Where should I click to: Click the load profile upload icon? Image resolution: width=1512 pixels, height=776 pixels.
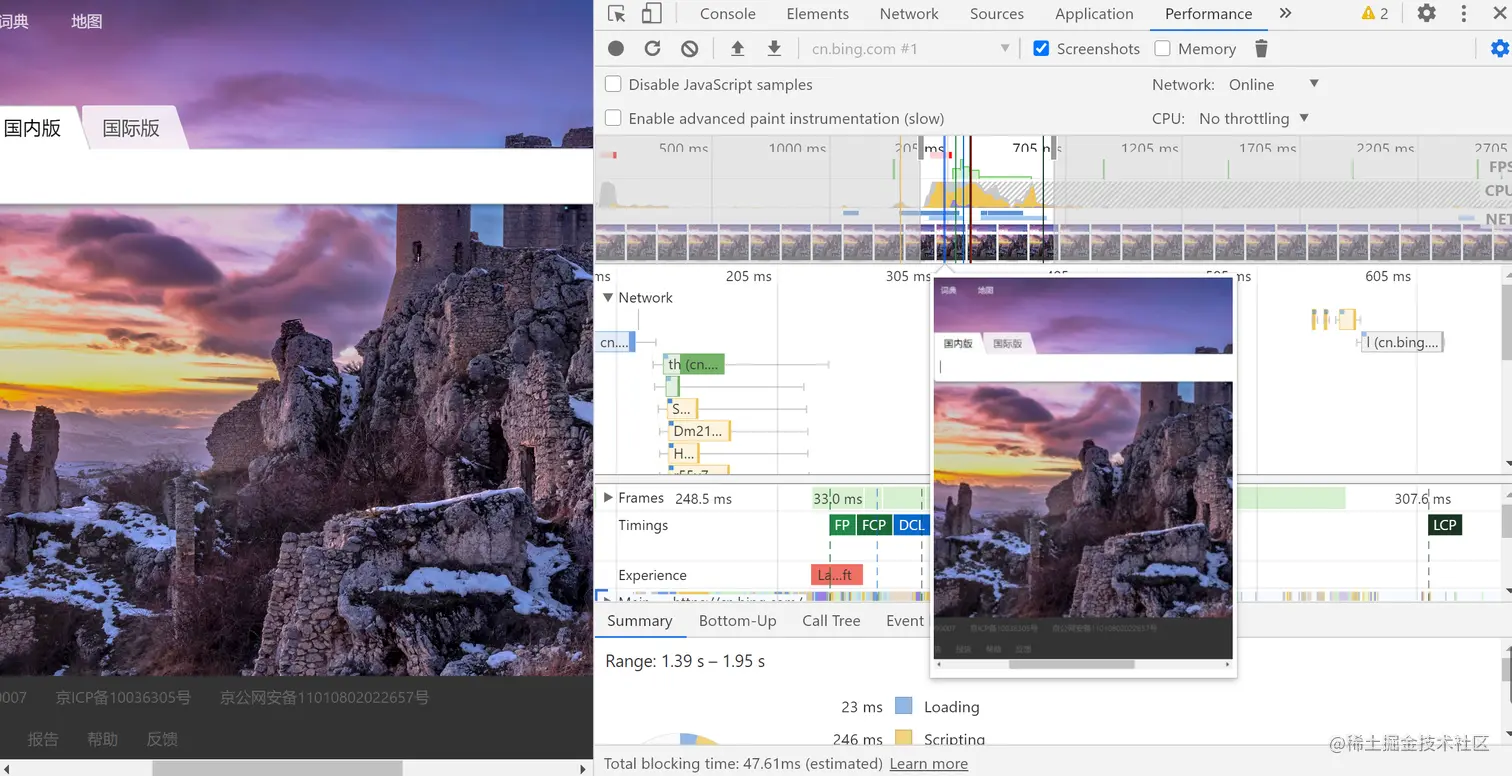[737, 48]
